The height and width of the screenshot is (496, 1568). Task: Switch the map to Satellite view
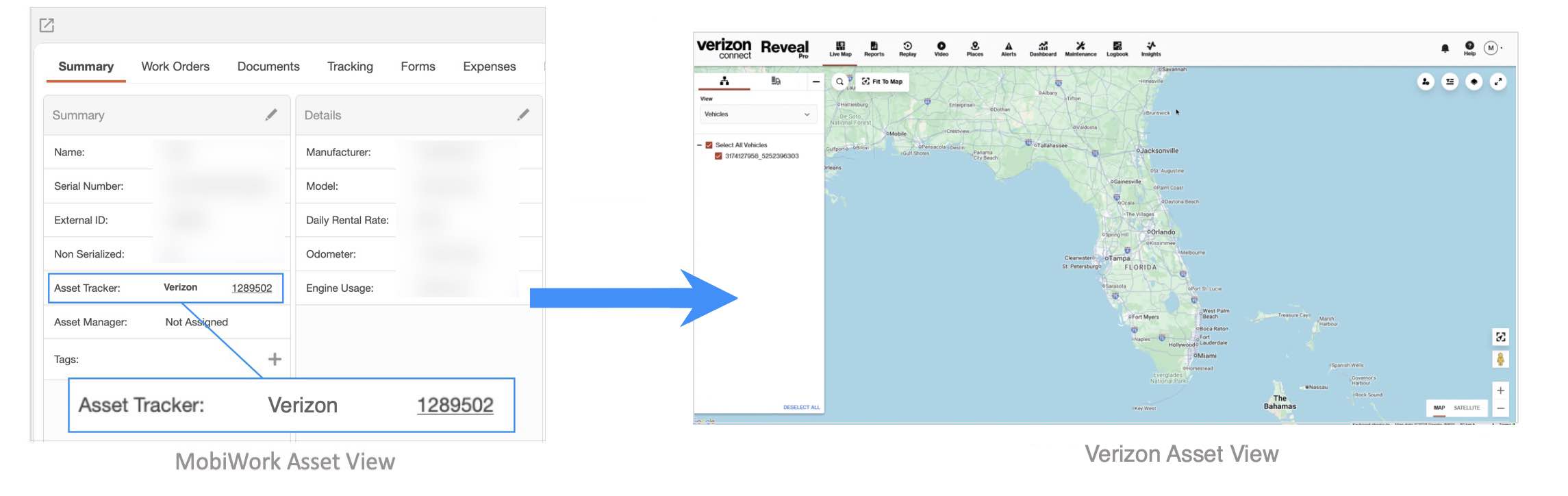(x=1467, y=408)
